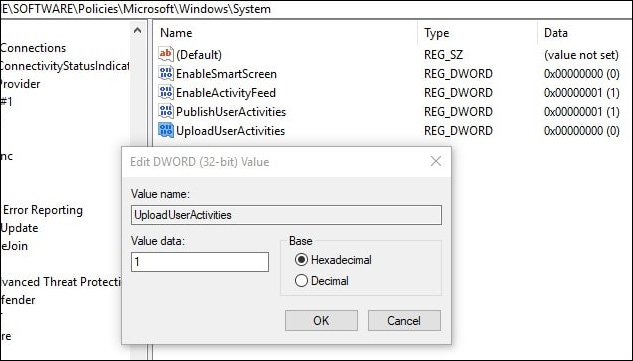
Task: Click the PublishUserActivities DWORD icon
Action: click(x=166, y=111)
